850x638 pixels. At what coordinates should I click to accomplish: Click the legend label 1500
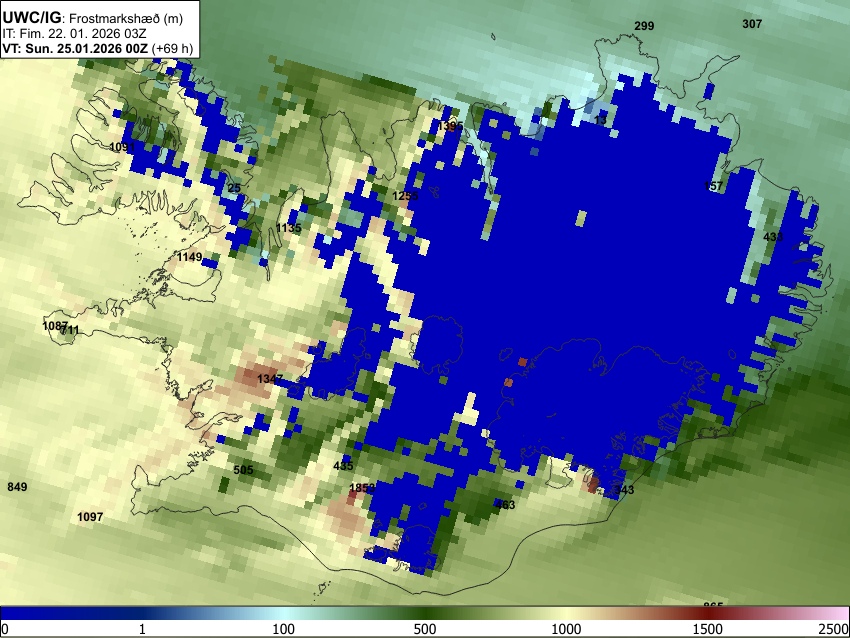[708, 629]
